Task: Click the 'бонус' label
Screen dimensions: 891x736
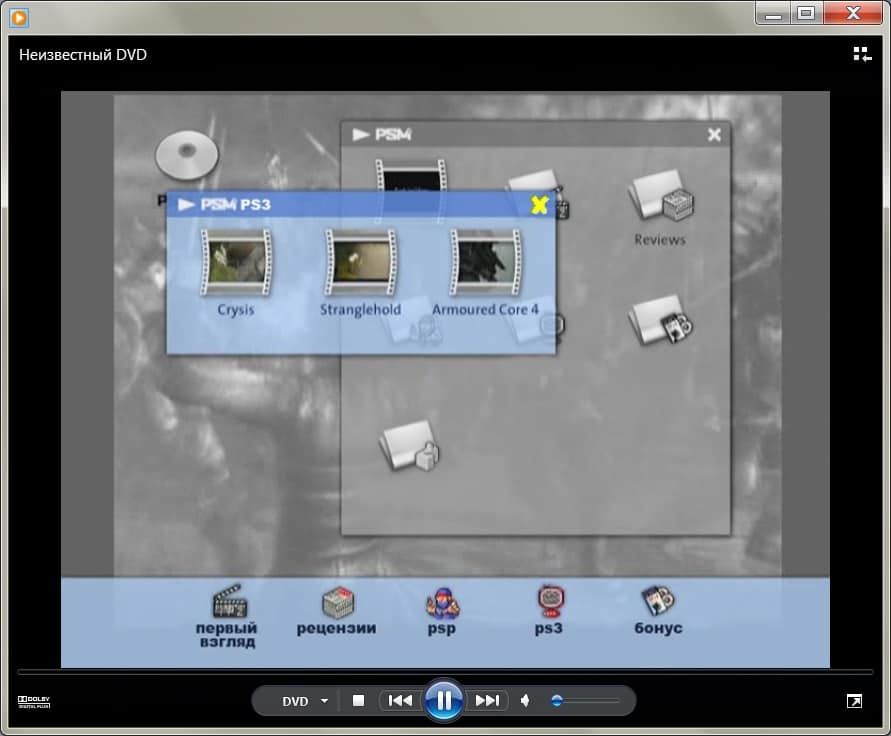Action: click(x=658, y=628)
